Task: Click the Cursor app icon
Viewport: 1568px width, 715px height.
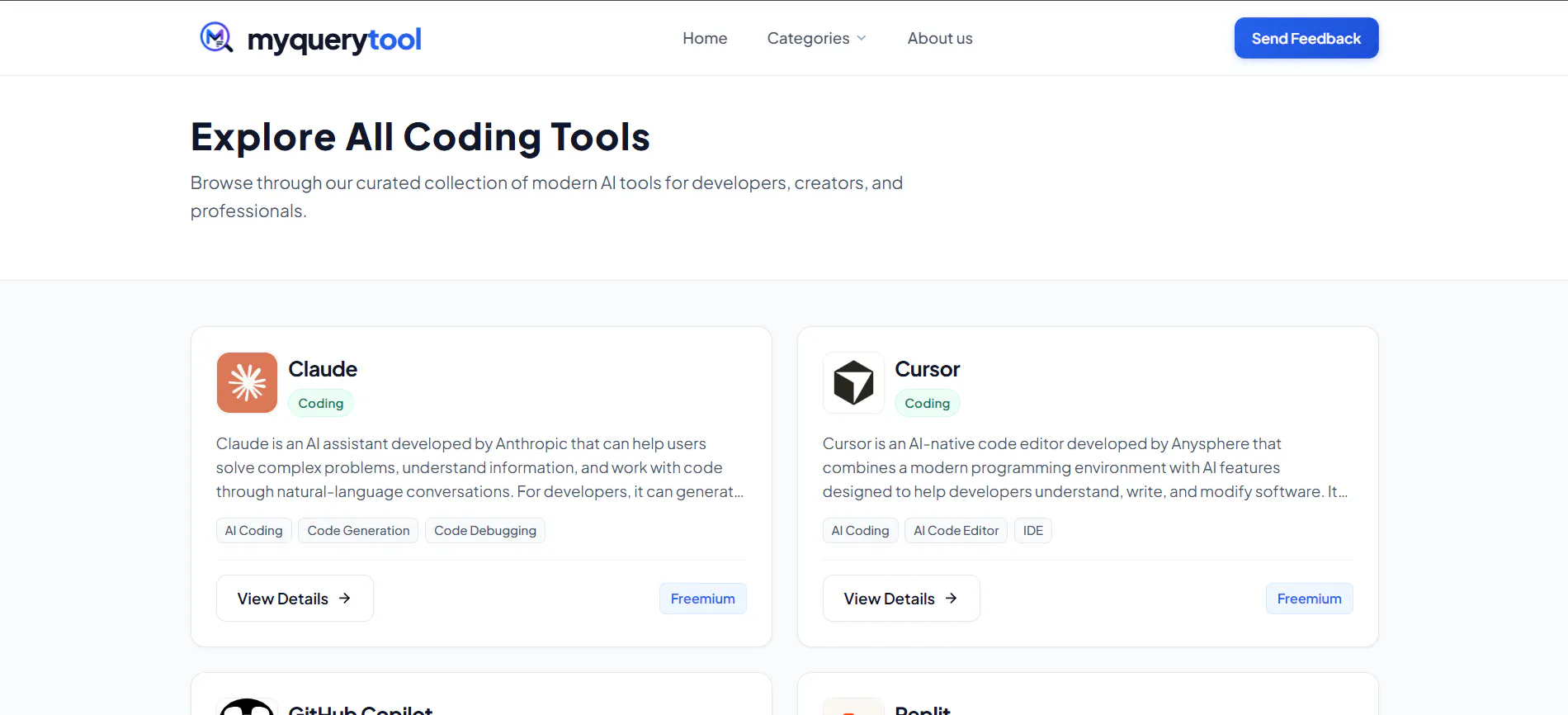Action: coord(853,383)
